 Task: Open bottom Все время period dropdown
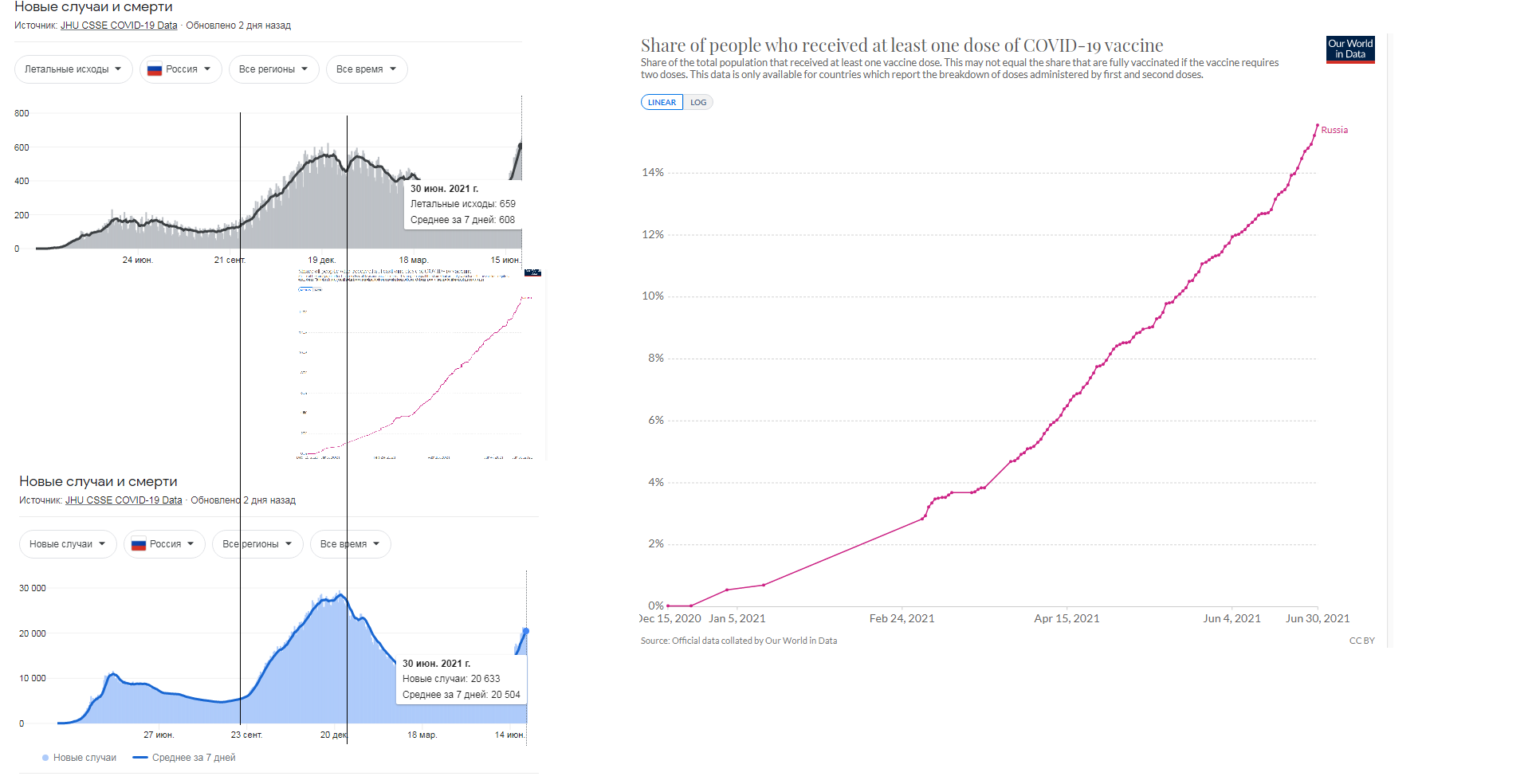pyautogui.click(x=350, y=544)
